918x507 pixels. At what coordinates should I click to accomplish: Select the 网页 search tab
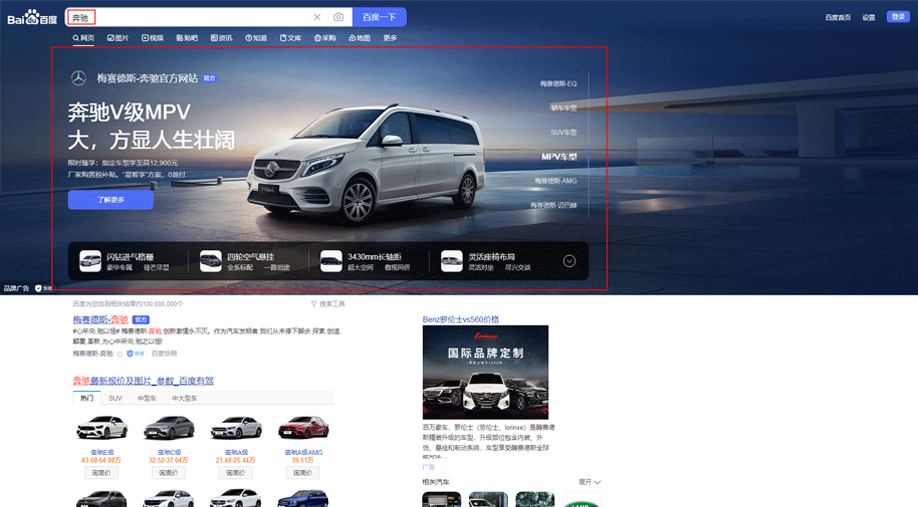pyautogui.click(x=83, y=37)
